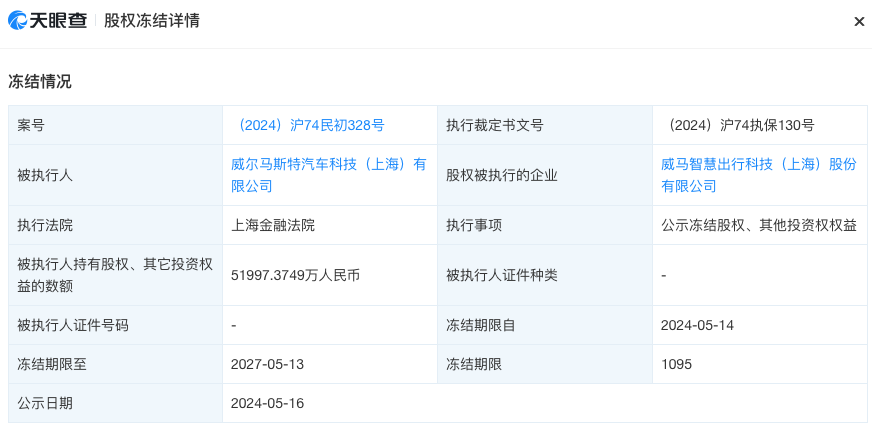
Task: Select the freeze duration value 1095
Action: point(676,364)
